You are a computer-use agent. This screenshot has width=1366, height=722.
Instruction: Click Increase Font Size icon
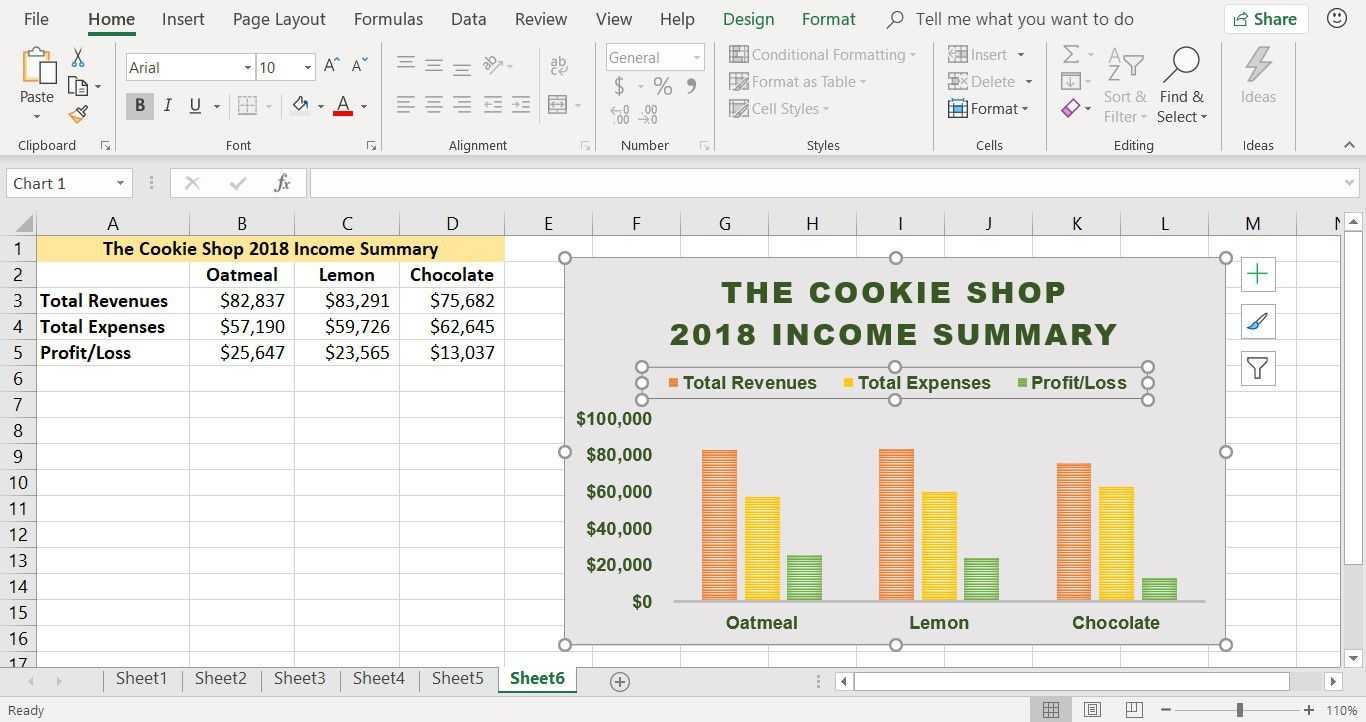pyautogui.click(x=332, y=67)
